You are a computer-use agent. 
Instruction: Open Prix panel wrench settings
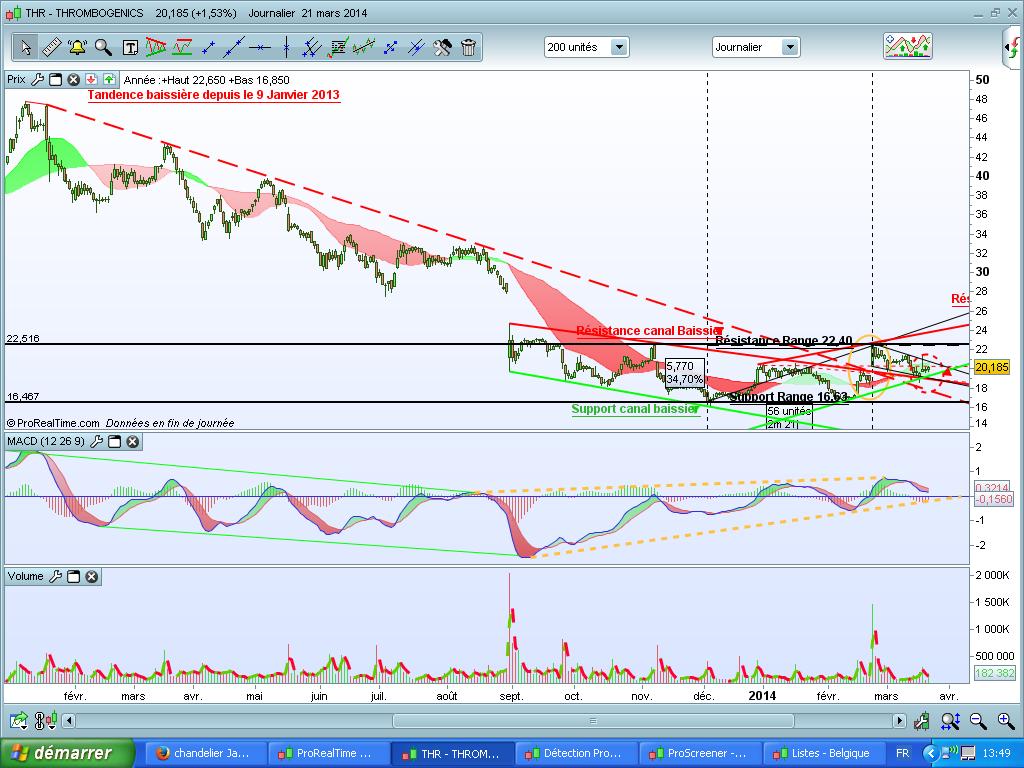coord(38,80)
